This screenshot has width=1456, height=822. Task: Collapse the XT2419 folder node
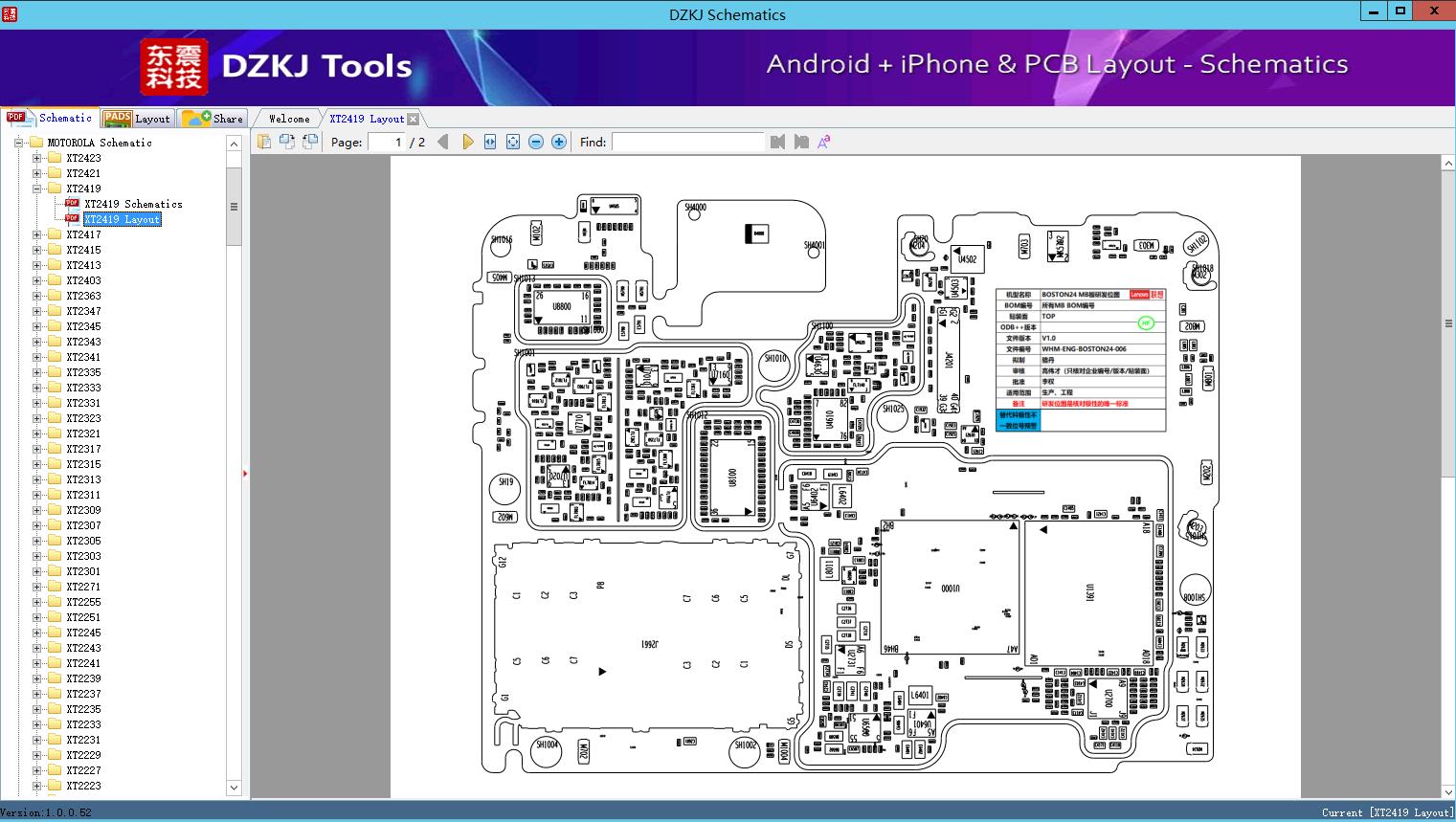pyautogui.click(x=36, y=189)
